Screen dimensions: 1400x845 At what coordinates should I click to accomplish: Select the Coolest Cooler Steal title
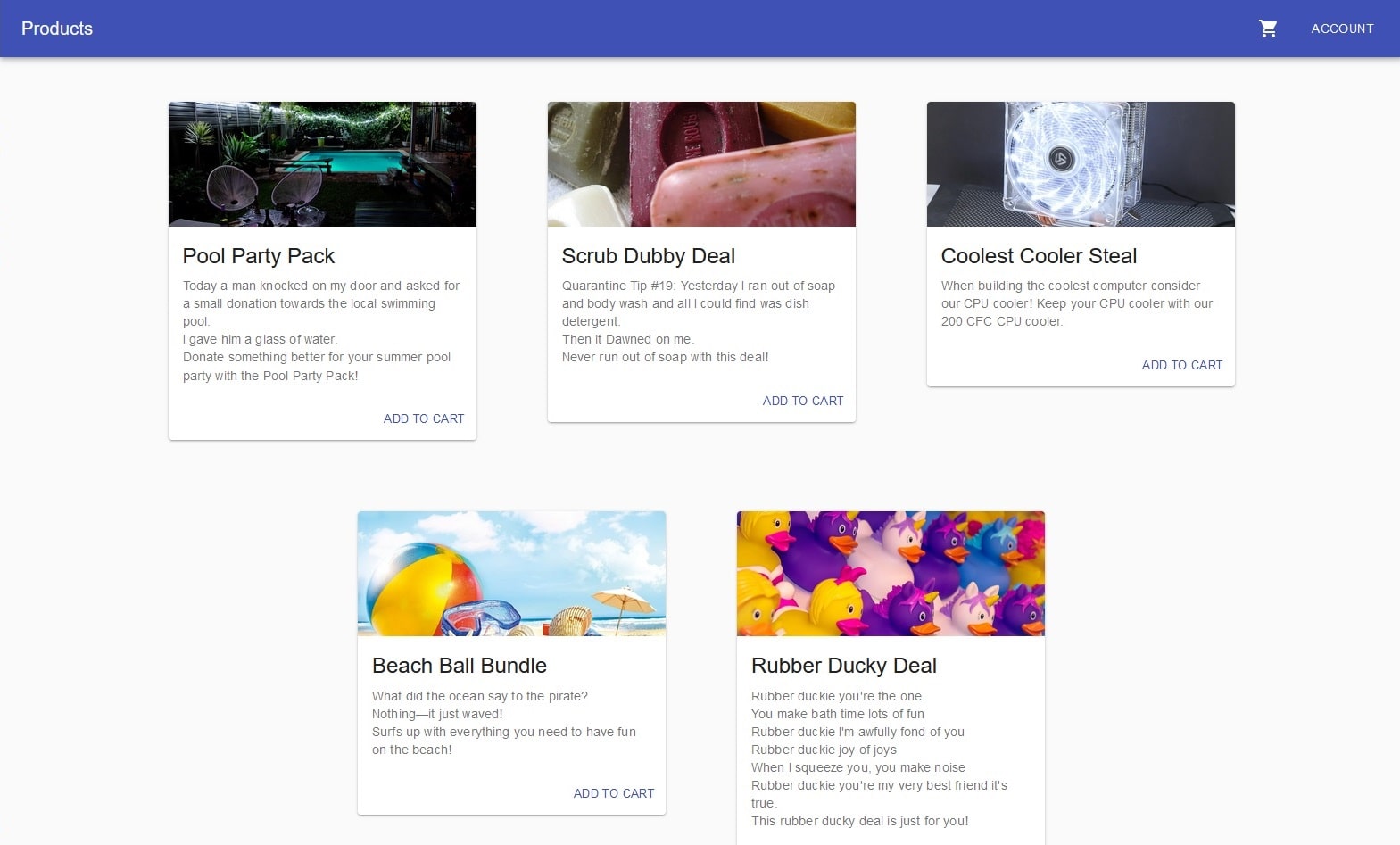click(x=1039, y=256)
